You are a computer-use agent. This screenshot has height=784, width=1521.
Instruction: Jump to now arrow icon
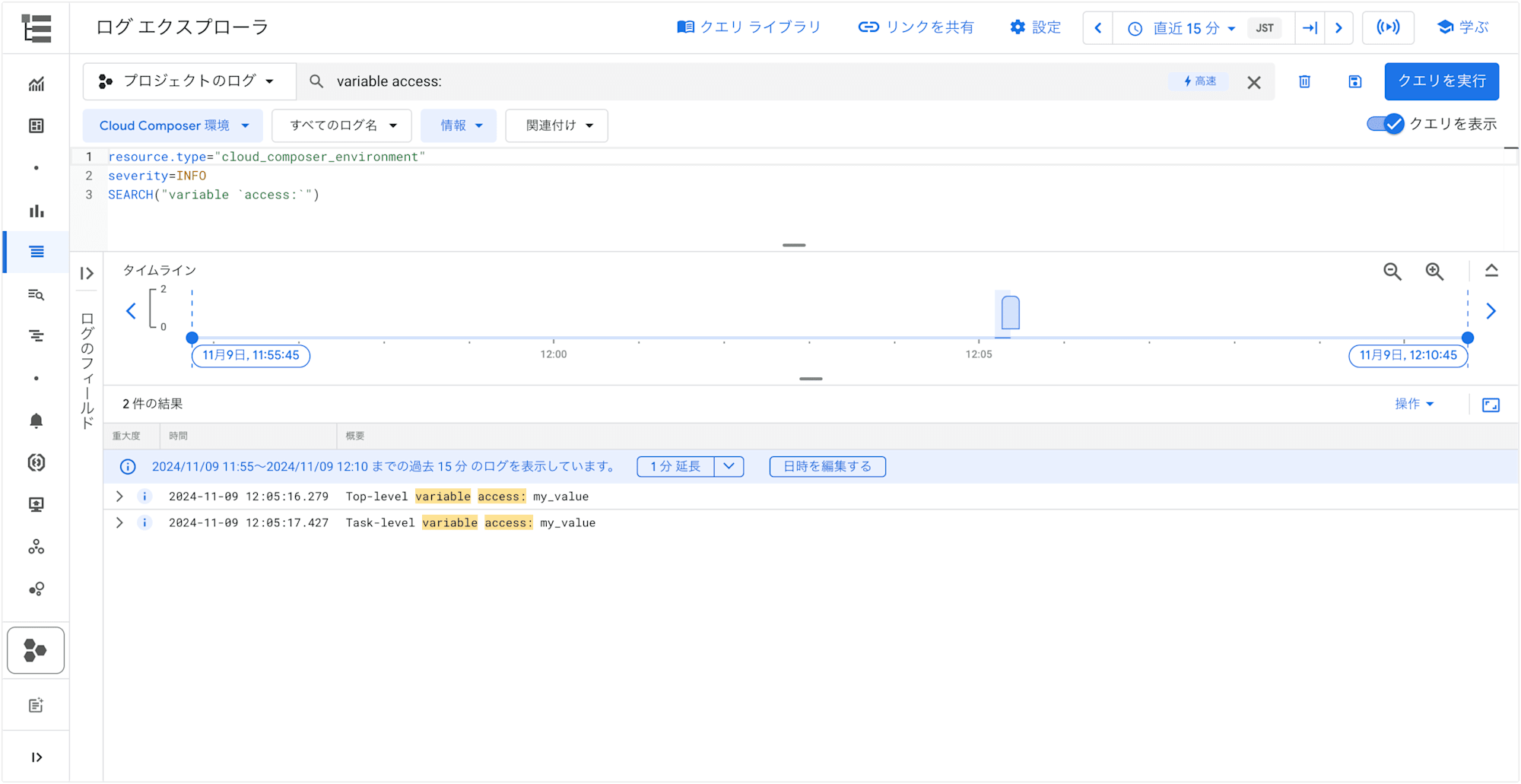click(1310, 28)
